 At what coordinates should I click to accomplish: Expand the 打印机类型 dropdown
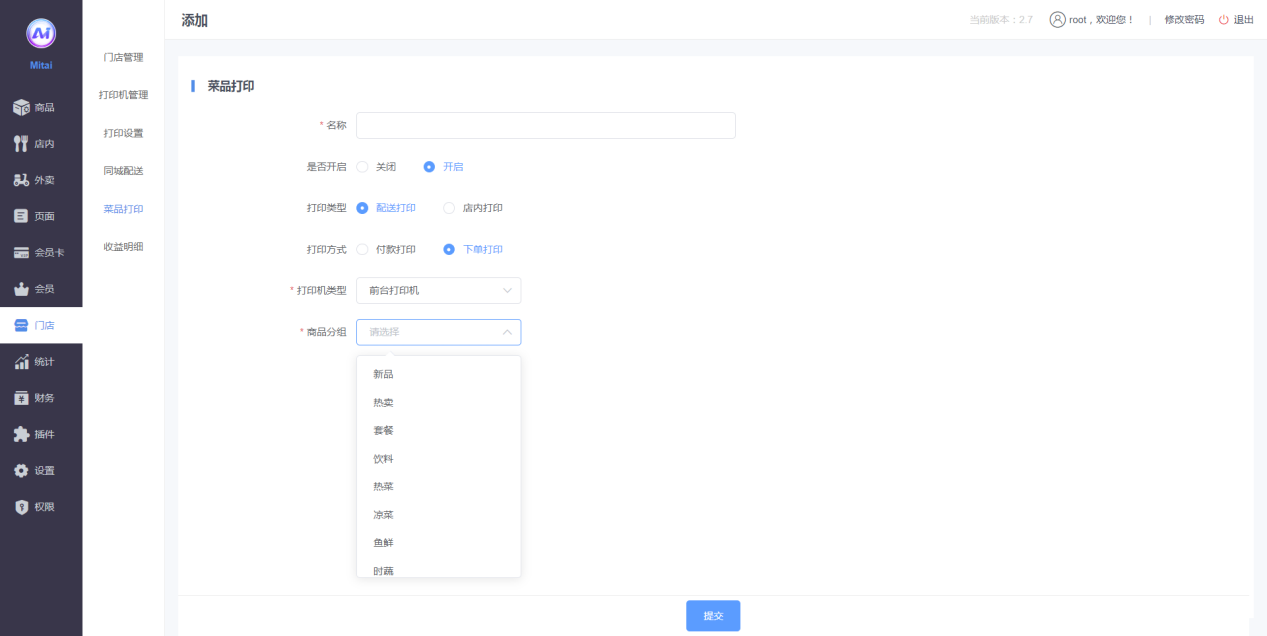pyautogui.click(x=438, y=291)
